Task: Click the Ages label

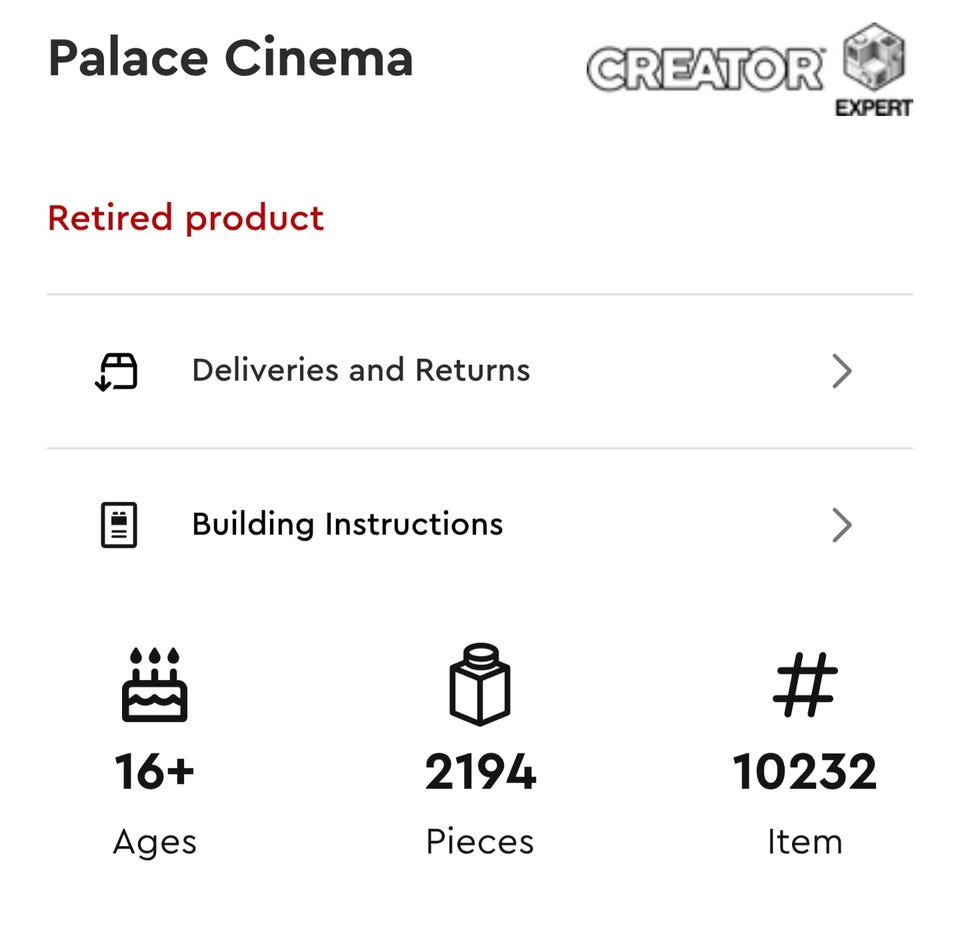Action: pyautogui.click(x=154, y=842)
